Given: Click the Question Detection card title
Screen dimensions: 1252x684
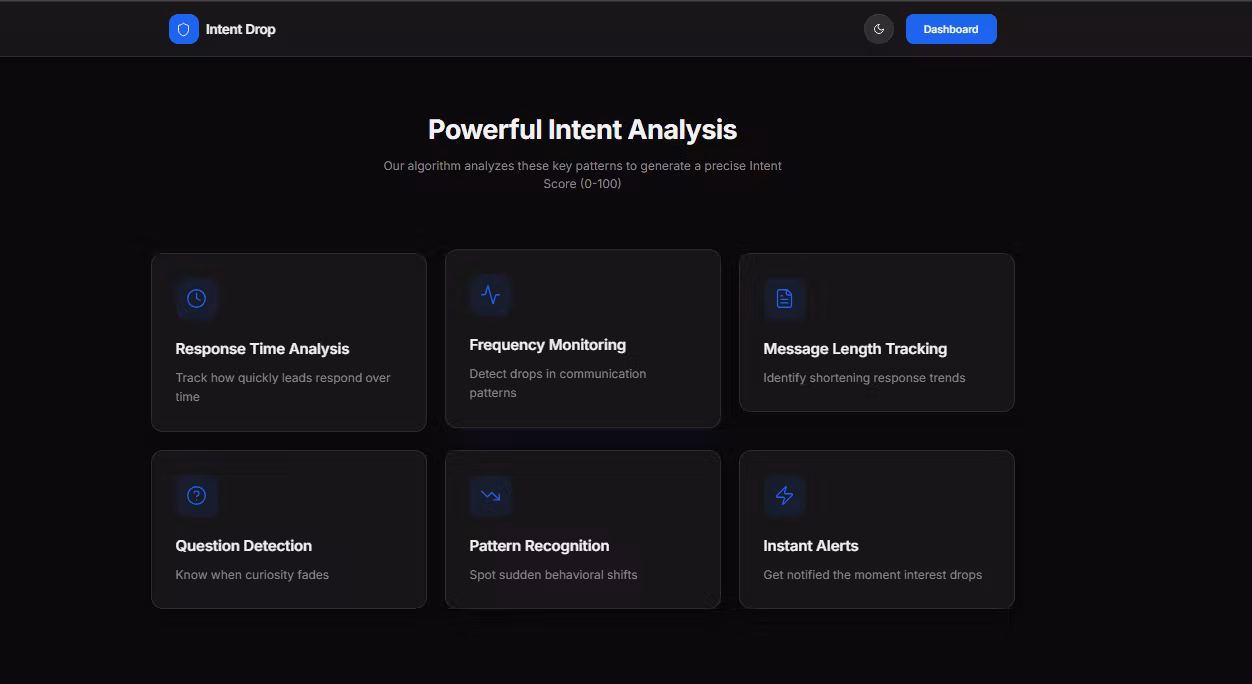Looking at the screenshot, I should 243,546.
